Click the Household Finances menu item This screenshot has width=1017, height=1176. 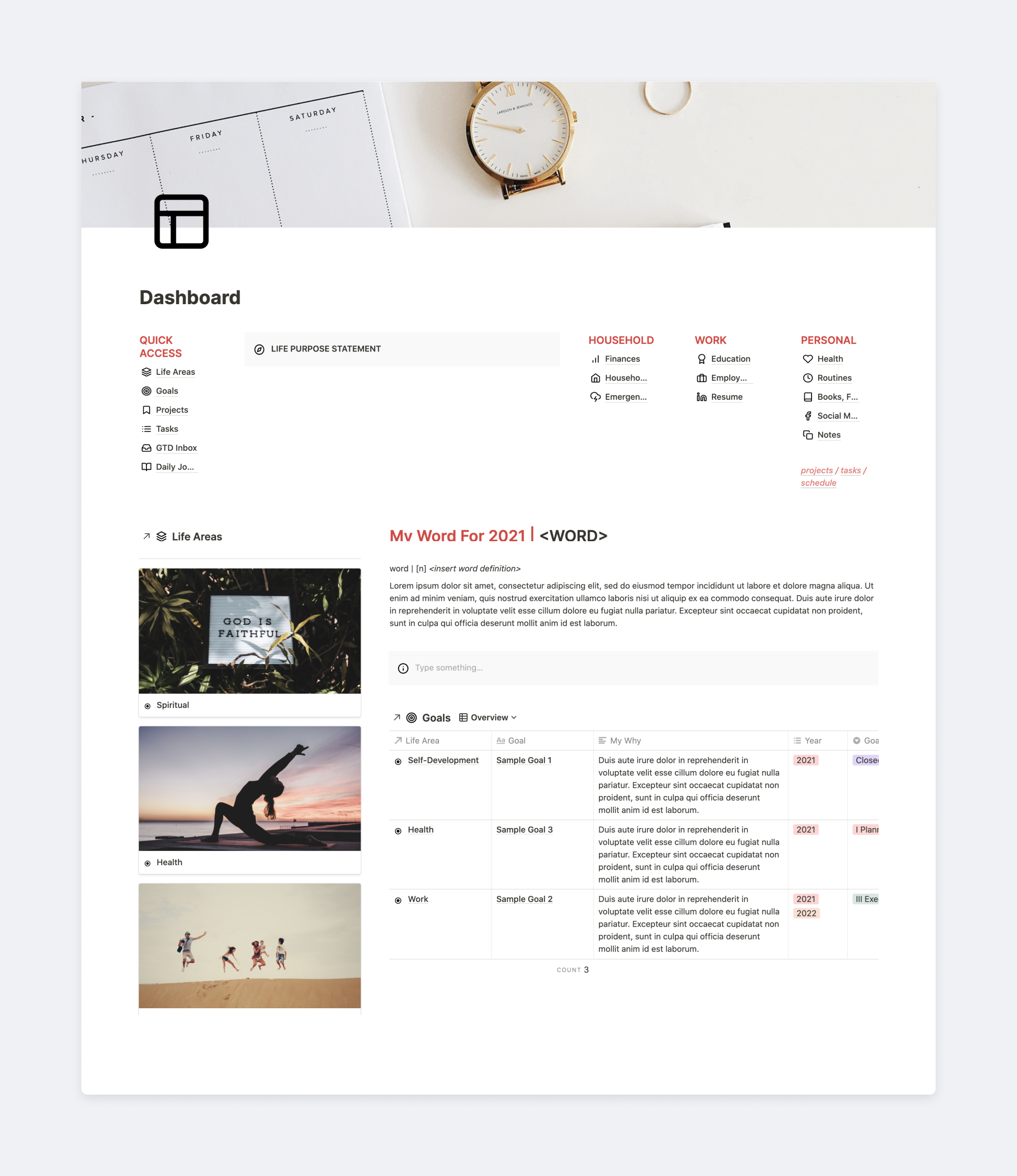621,358
